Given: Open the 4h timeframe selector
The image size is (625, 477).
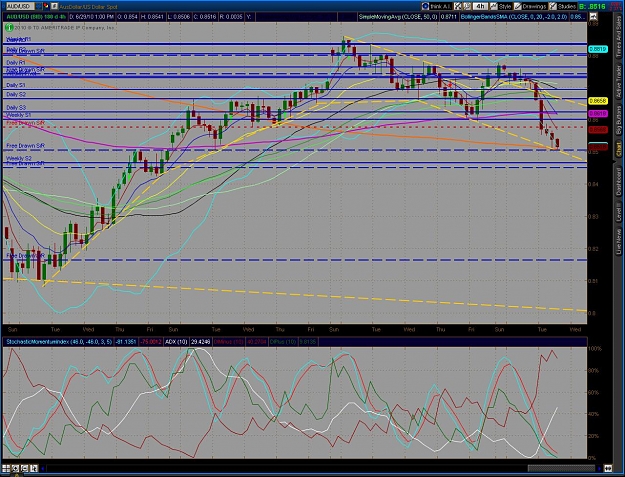Looking at the screenshot, I should point(480,6).
